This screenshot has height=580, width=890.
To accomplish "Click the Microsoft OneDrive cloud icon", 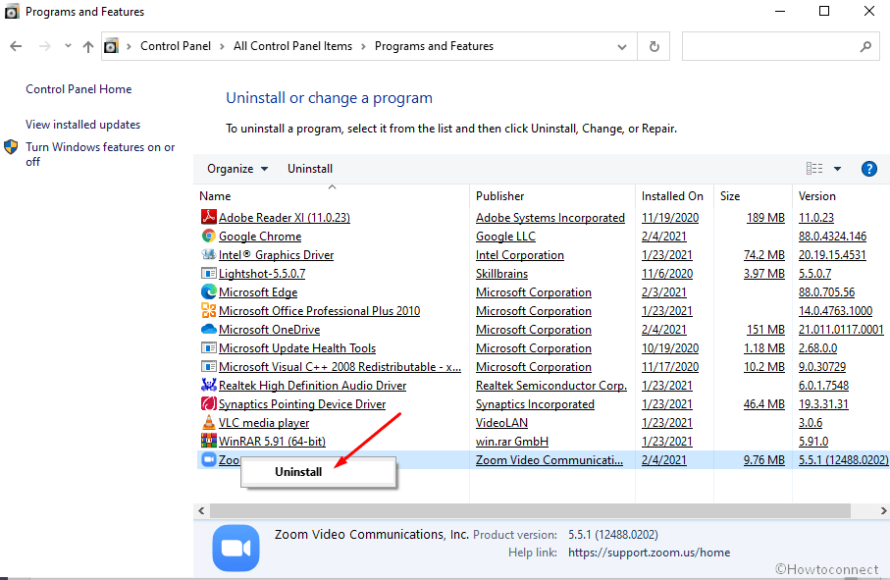I will [209, 329].
